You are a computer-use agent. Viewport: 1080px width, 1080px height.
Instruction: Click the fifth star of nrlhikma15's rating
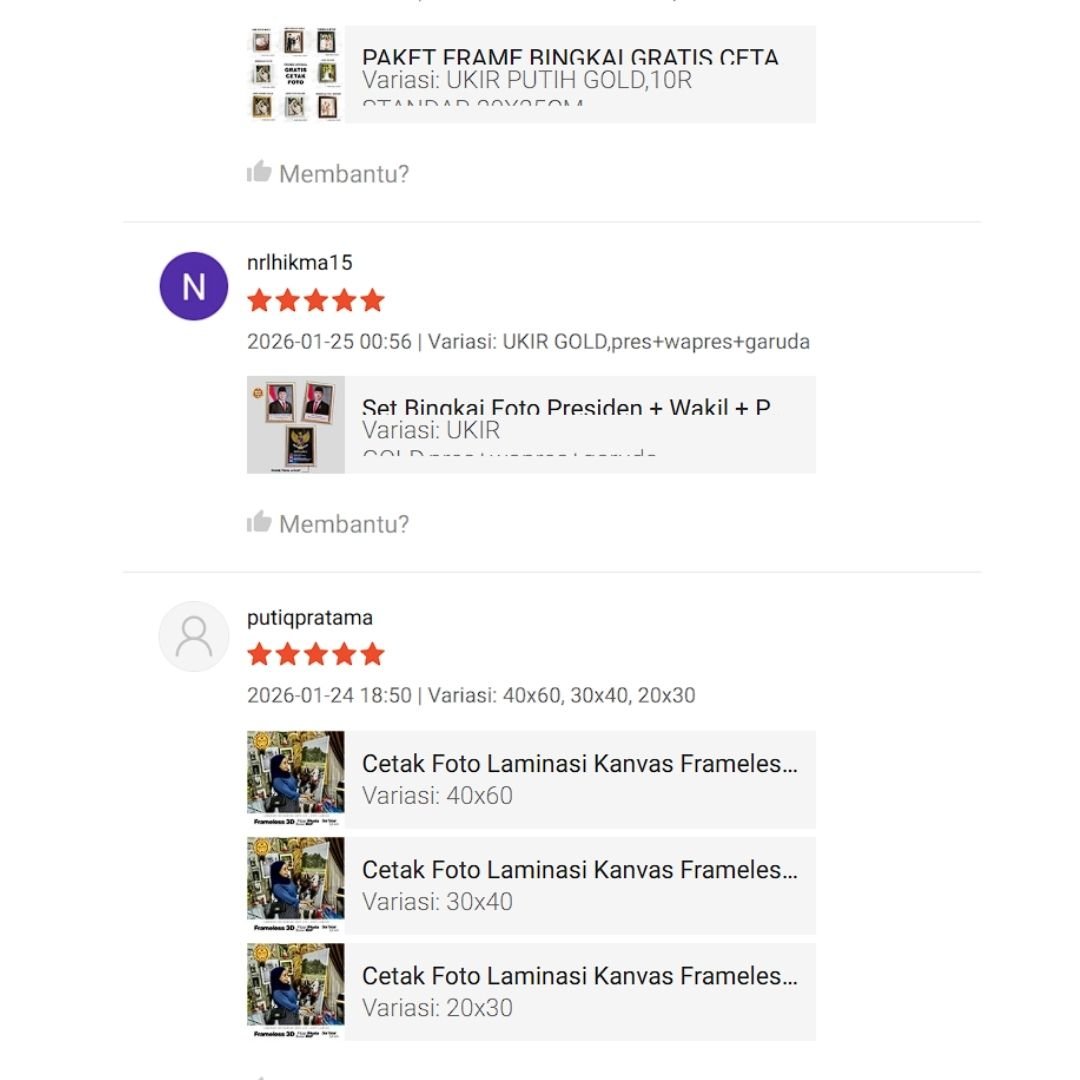(x=373, y=300)
